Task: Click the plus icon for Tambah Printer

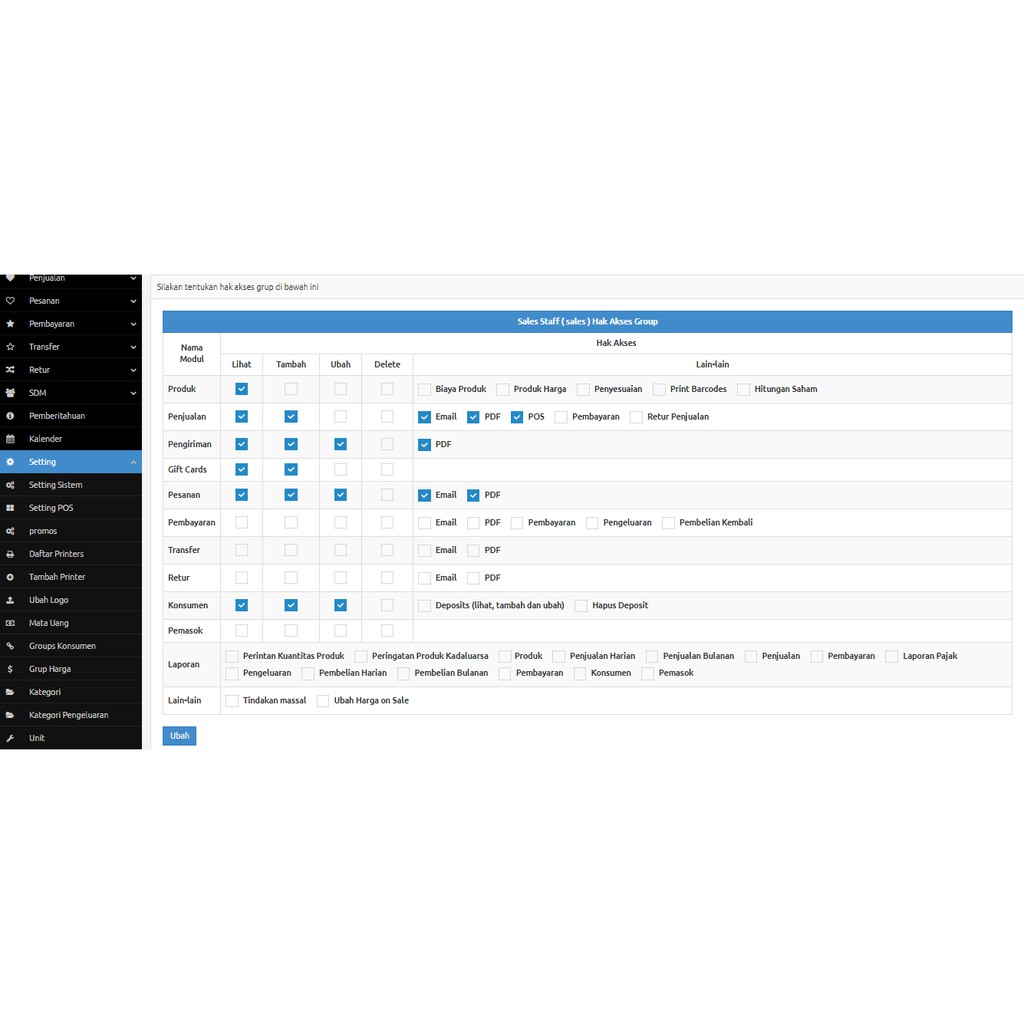Action: click(10, 577)
